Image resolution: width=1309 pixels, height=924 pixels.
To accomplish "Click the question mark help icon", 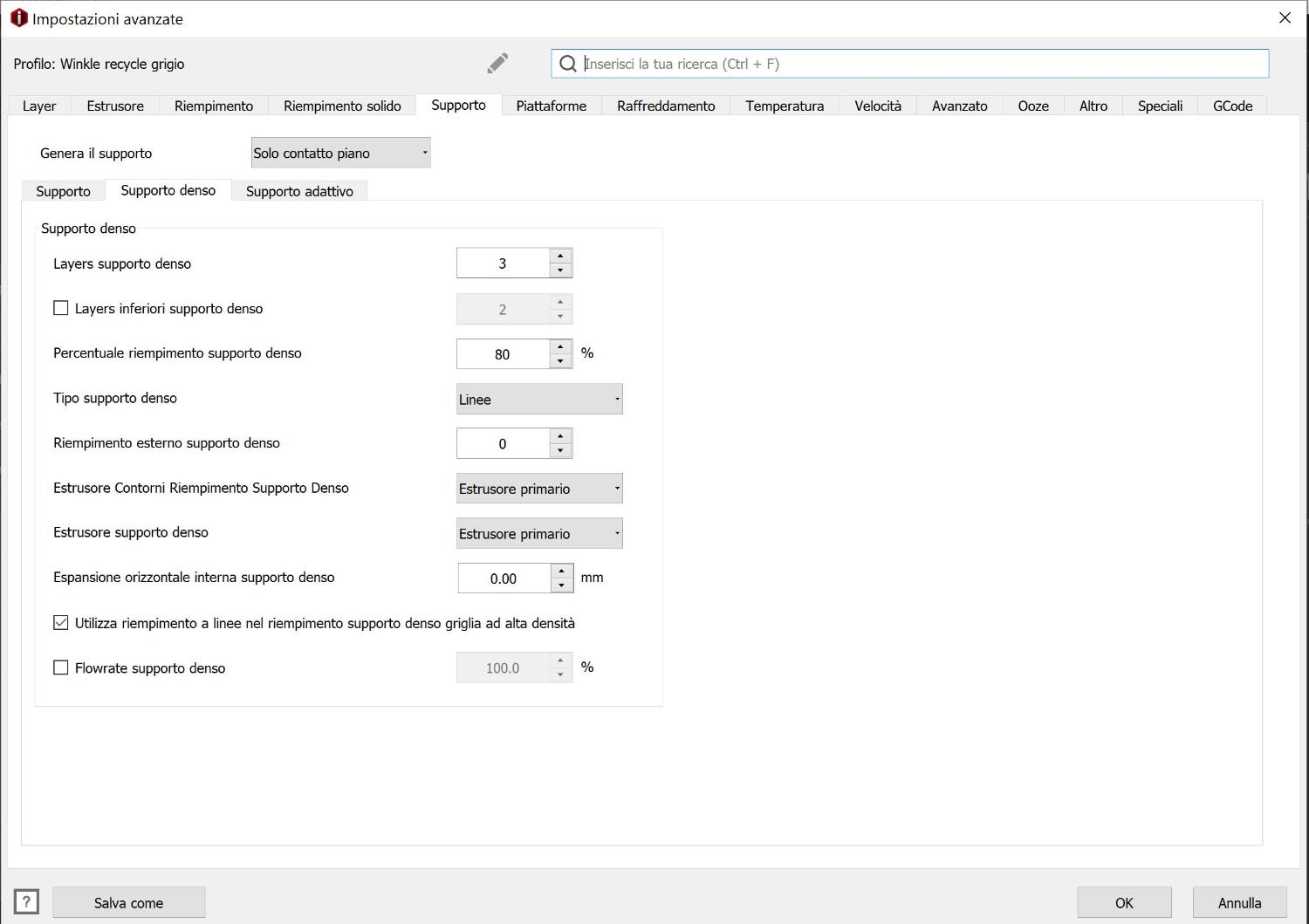I will (x=26, y=901).
